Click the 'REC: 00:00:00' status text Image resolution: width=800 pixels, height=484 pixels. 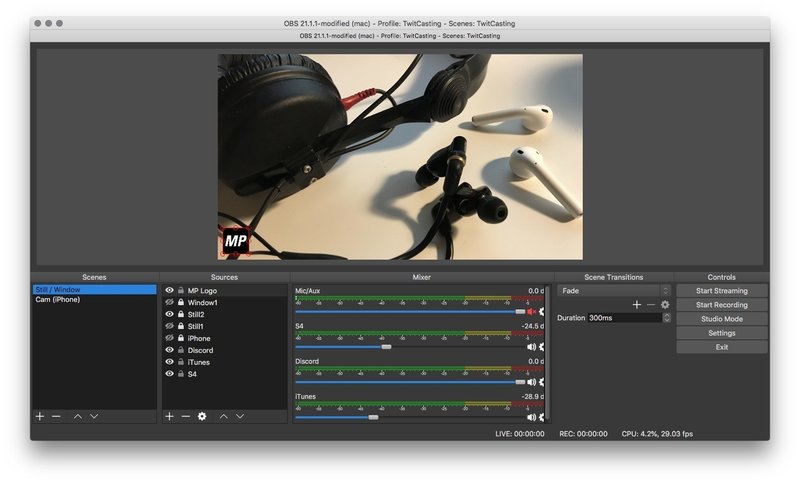[583, 434]
